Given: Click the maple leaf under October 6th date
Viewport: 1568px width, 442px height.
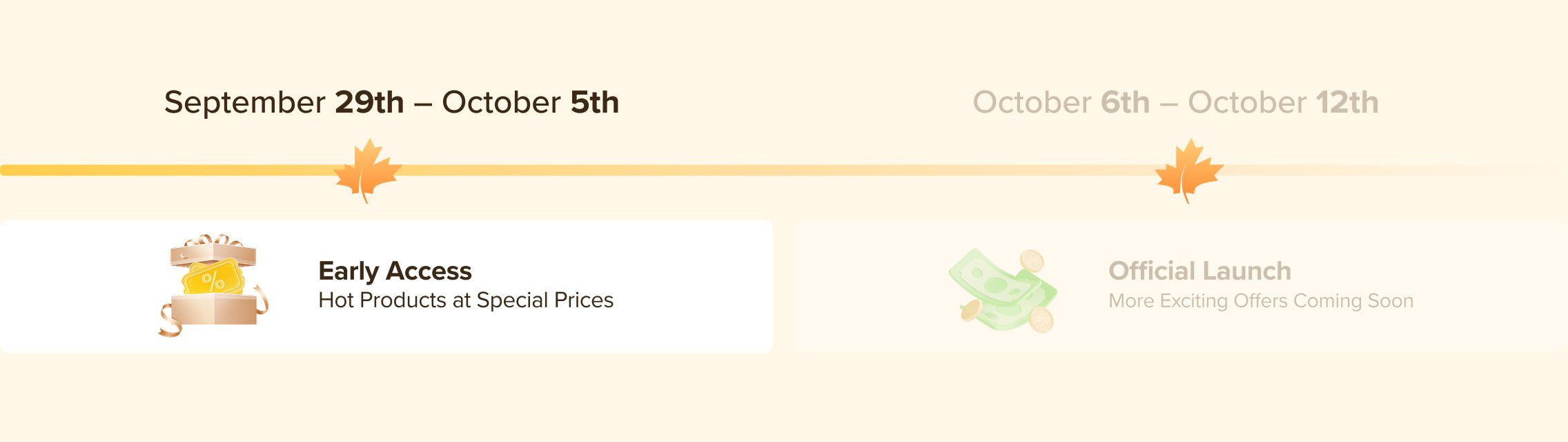Looking at the screenshot, I should pos(1188,170).
